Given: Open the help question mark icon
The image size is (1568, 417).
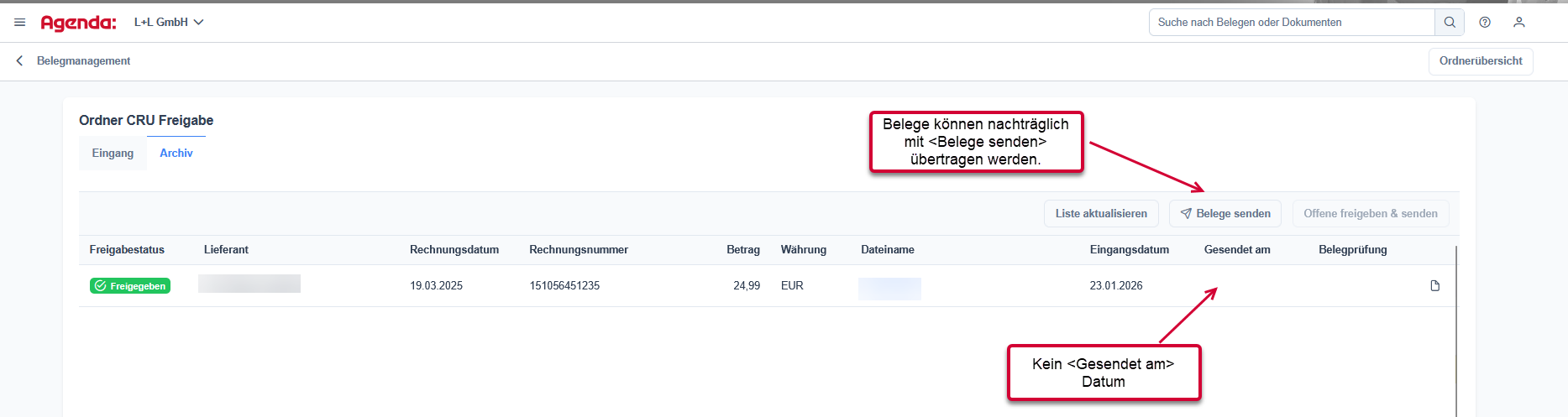Looking at the screenshot, I should tap(1485, 23).
